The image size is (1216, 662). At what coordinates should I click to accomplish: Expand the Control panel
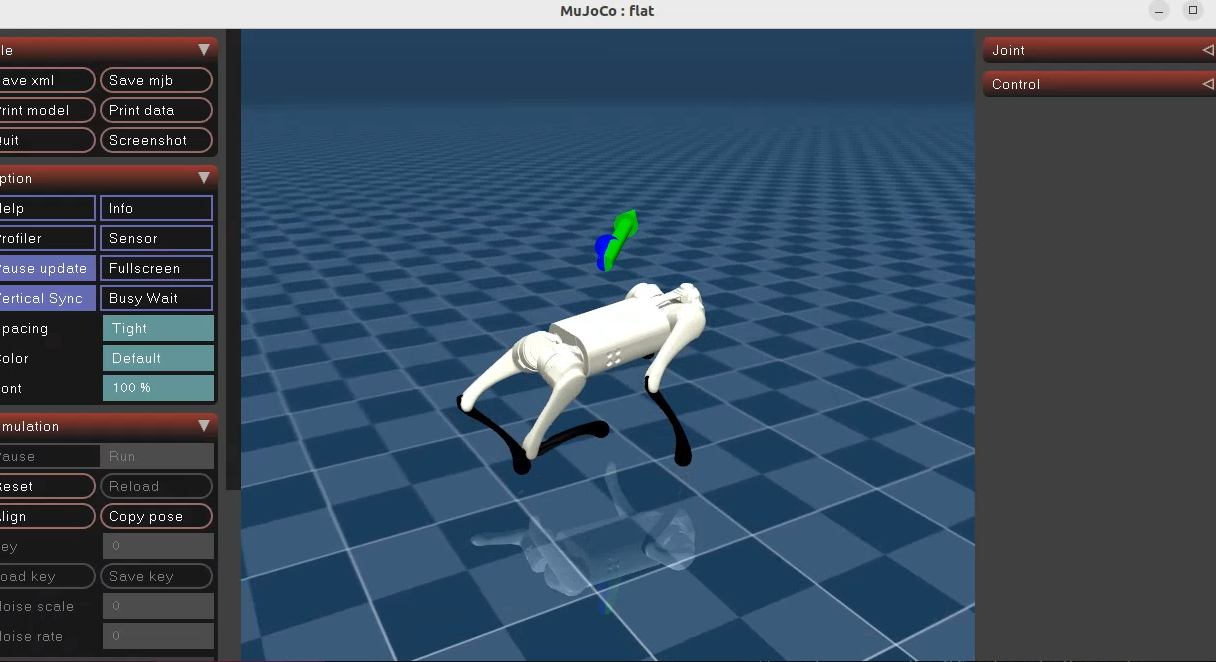coord(1100,84)
